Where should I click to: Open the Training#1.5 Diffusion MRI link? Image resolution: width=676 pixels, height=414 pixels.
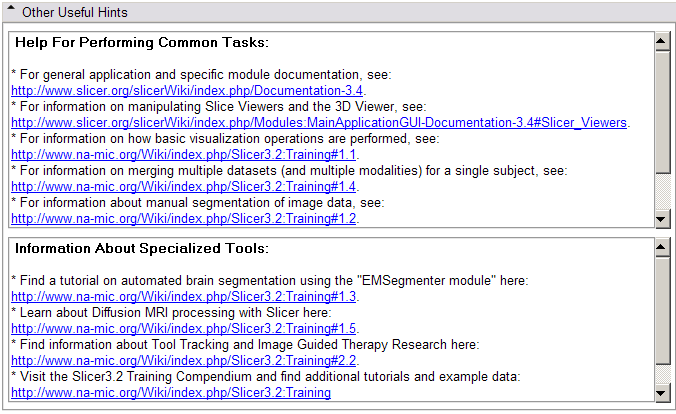(184, 329)
